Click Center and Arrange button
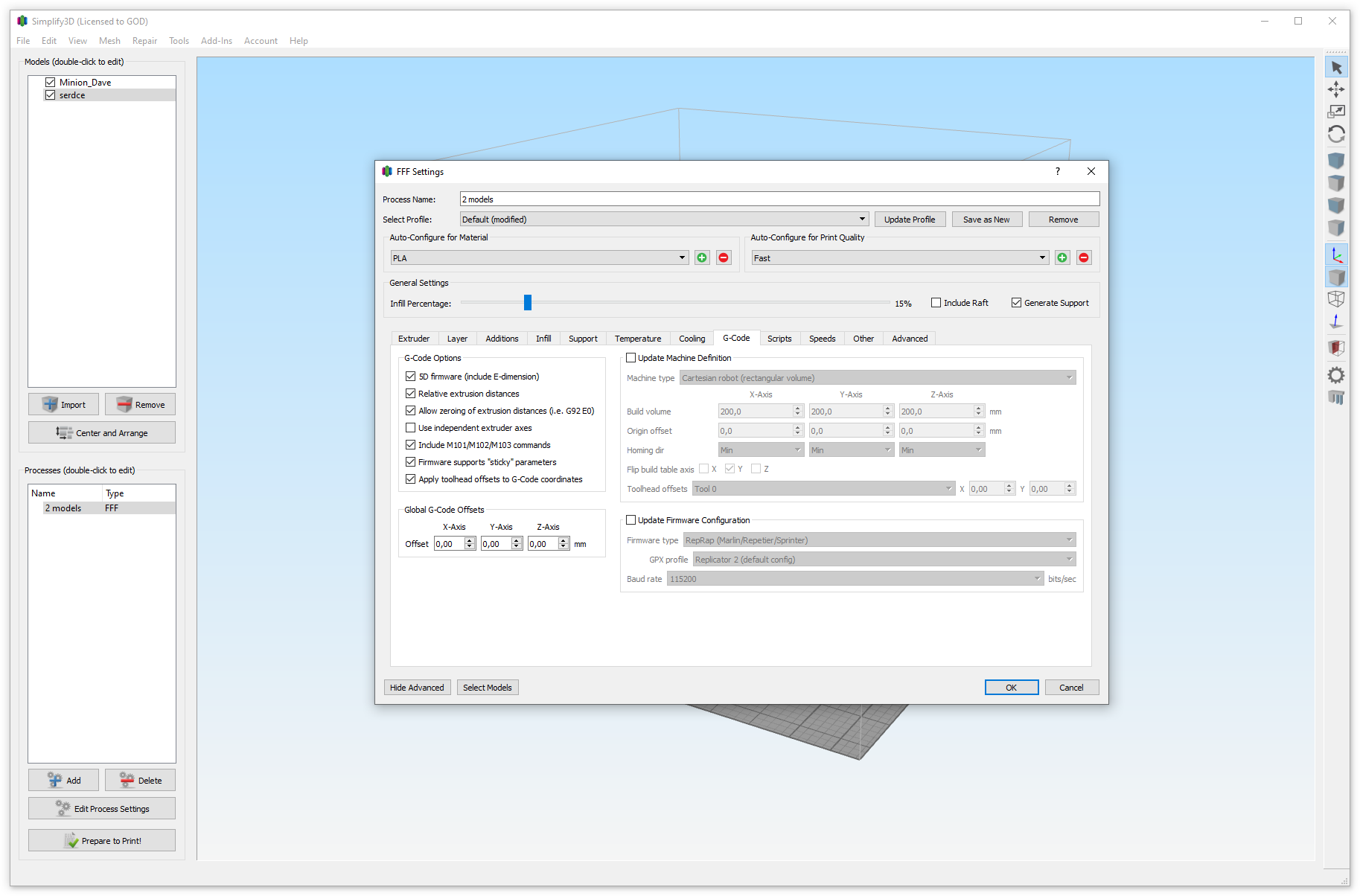 [x=102, y=432]
